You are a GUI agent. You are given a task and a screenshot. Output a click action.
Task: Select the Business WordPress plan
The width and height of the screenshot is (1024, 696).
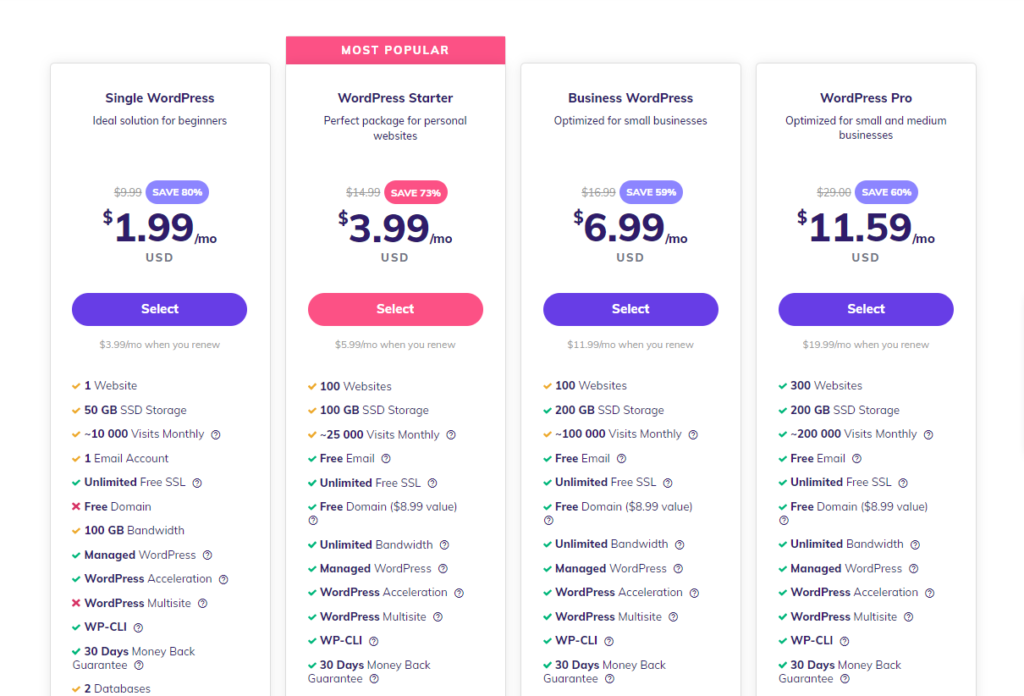point(630,309)
